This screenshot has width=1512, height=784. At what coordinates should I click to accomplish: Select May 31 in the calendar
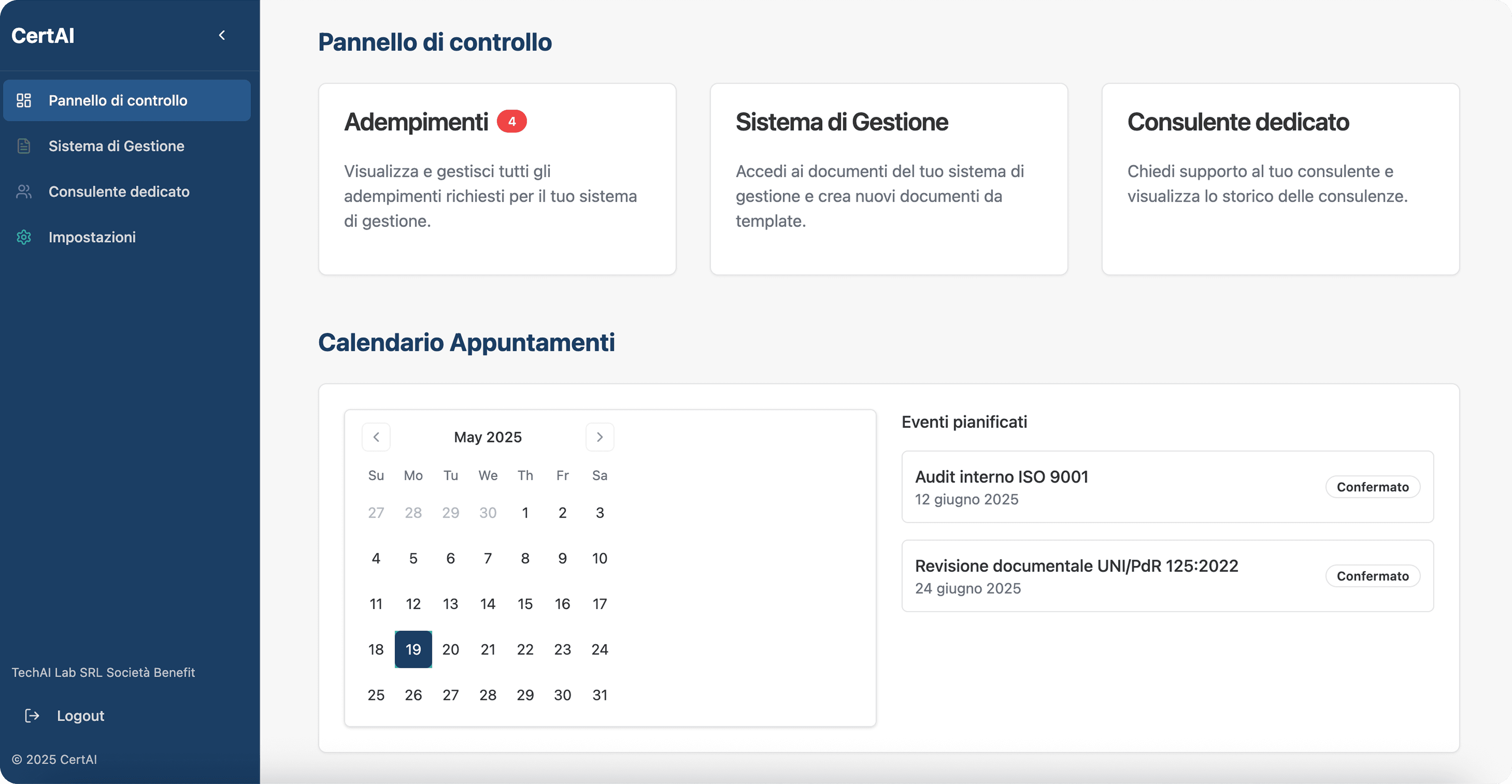600,695
